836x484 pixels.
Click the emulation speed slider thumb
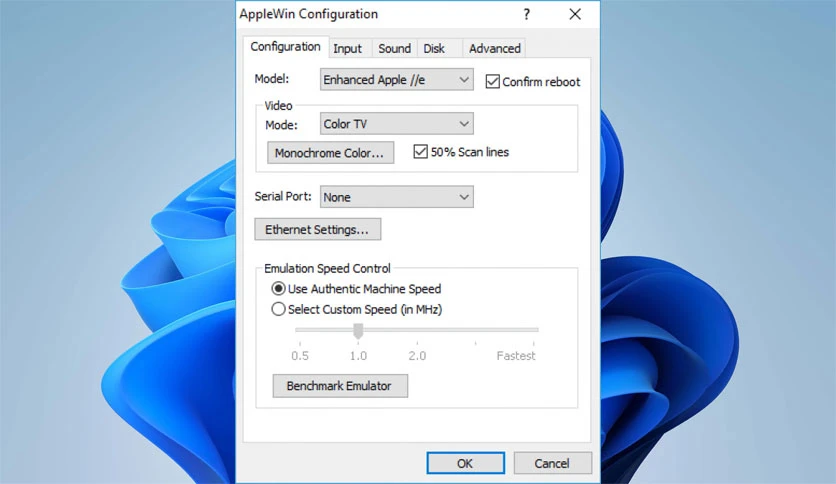(x=358, y=331)
